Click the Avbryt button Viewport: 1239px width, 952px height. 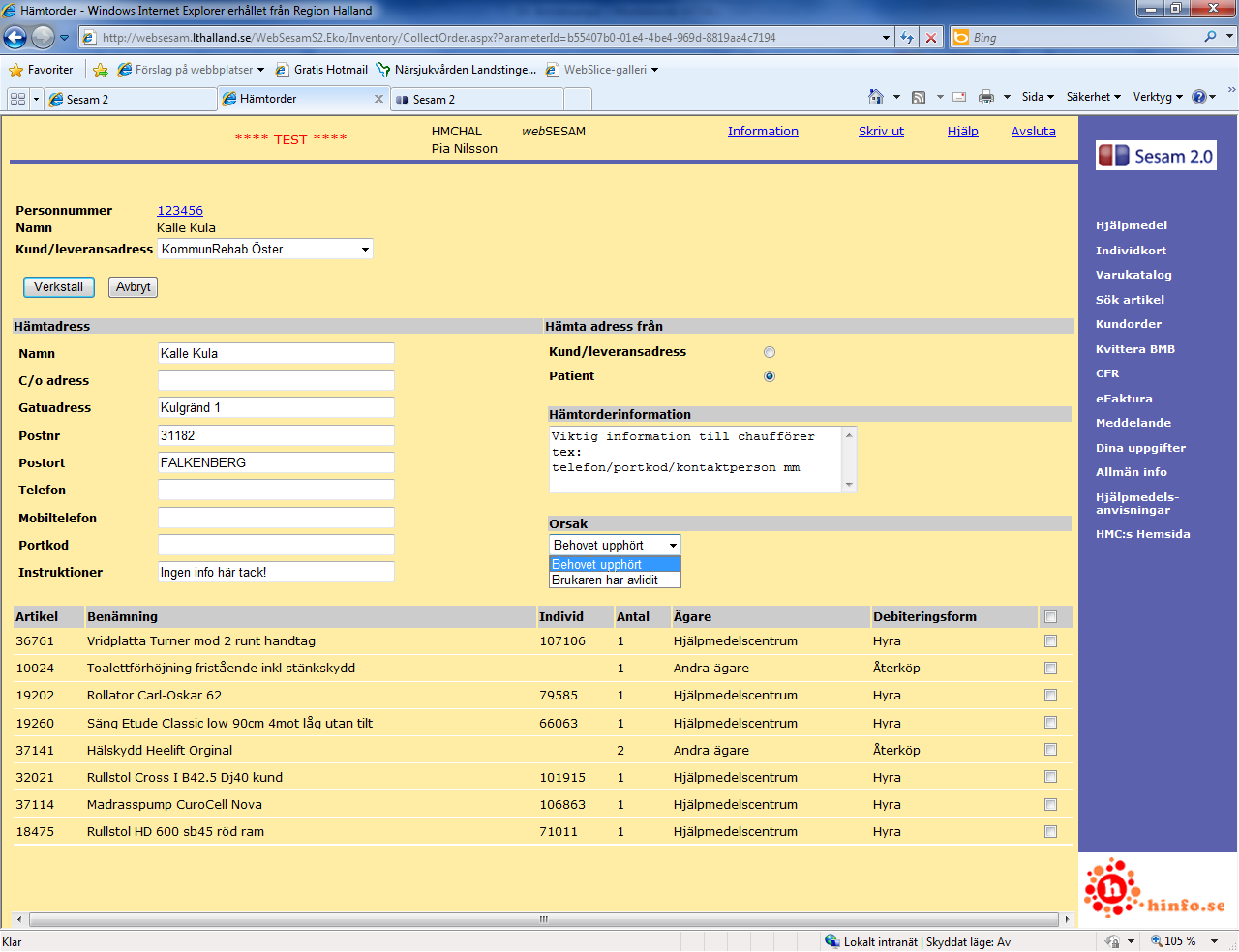134,287
